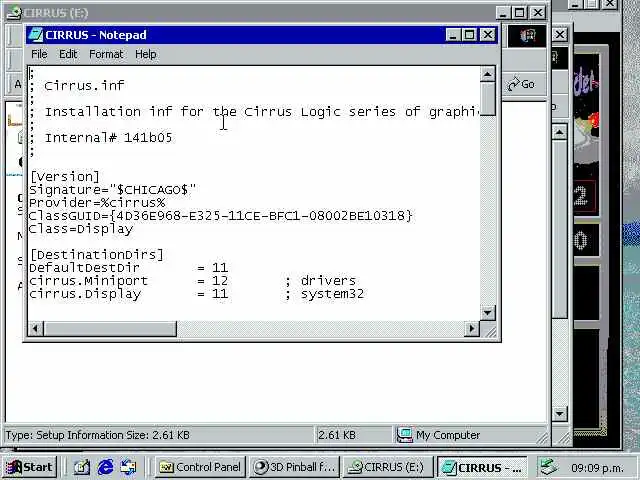Click the CIRRUS (E:) window drive icon

point(14,13)
